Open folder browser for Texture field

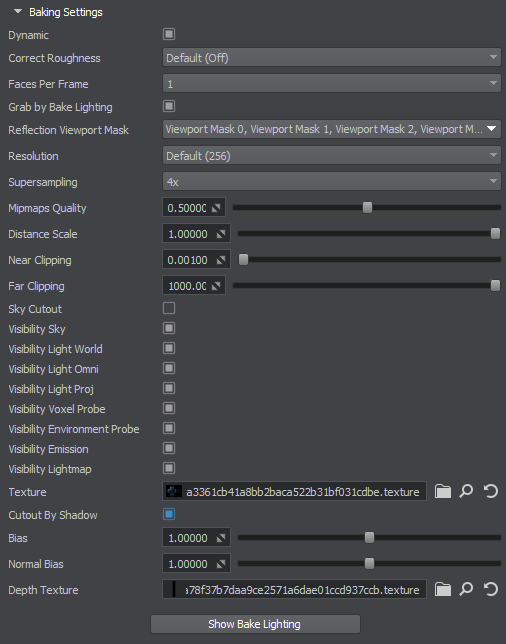(x=443, y=491)
